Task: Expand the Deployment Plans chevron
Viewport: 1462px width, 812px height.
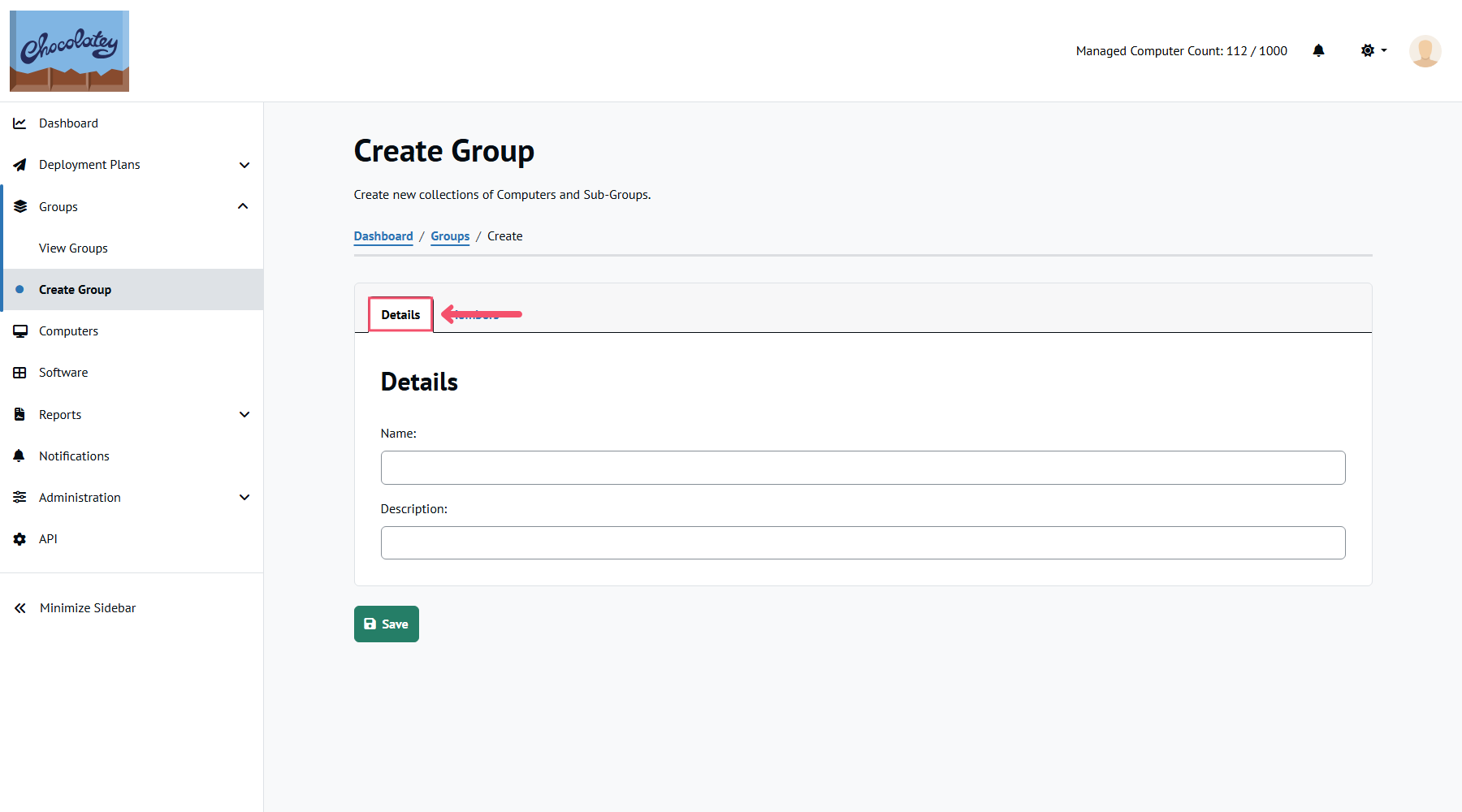Action: (244, 165)
